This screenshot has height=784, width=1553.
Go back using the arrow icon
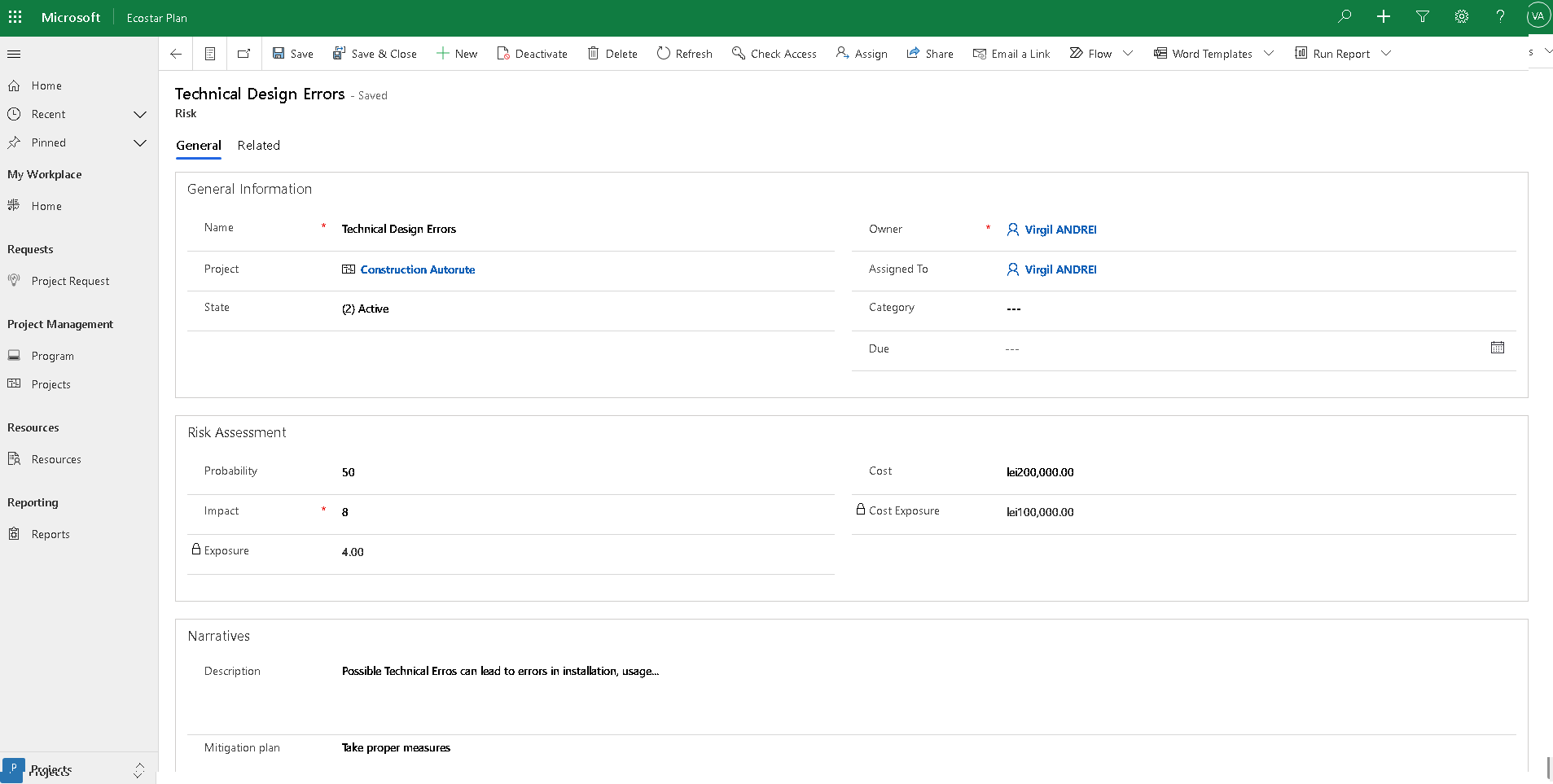coord(176,54)
